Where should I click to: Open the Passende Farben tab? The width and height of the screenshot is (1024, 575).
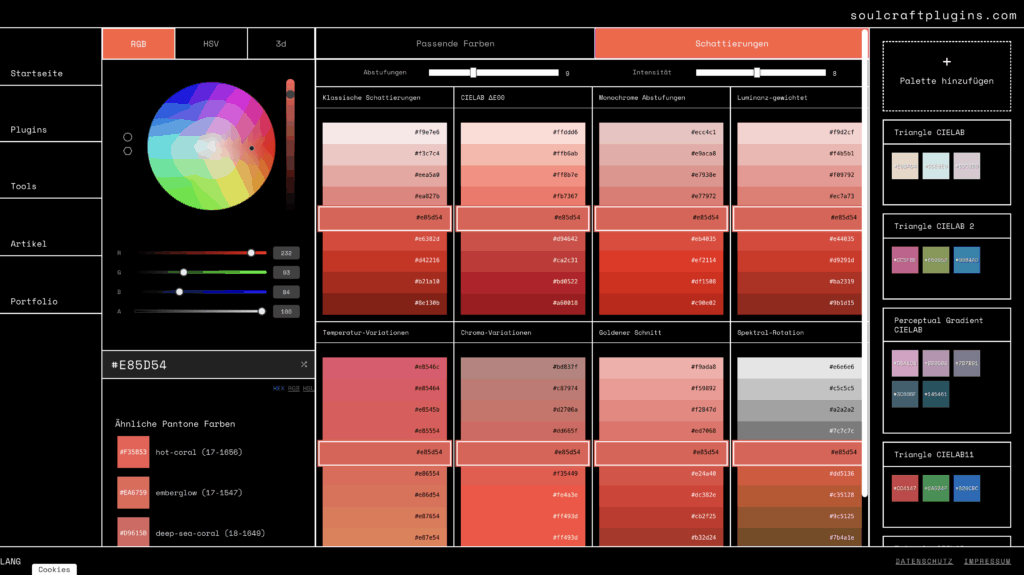[x=455, y=44]
